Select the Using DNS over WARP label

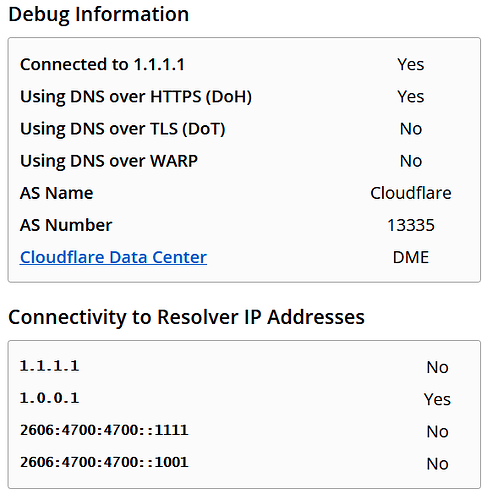tap(109, 161)
